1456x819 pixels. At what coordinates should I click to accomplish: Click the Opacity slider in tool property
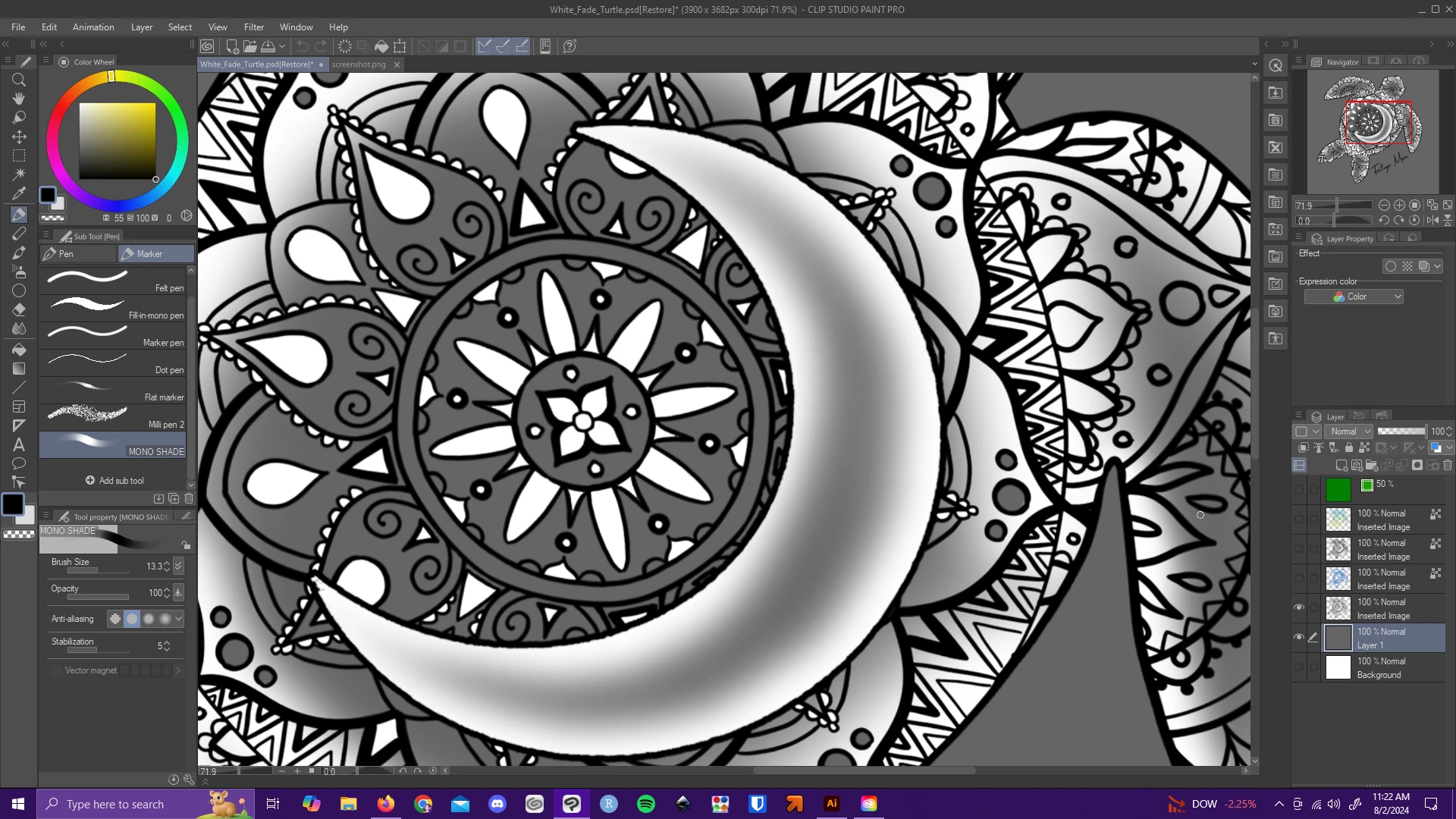(97, 597)
